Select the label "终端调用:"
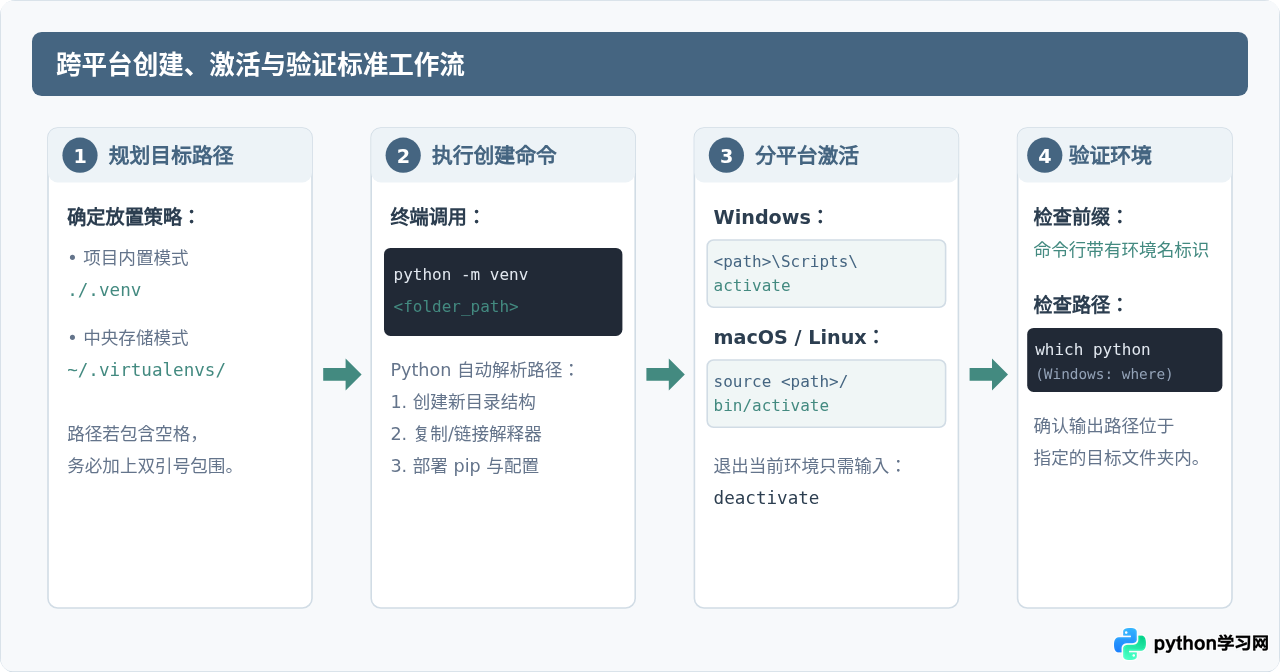 click(x=437, y=217)
